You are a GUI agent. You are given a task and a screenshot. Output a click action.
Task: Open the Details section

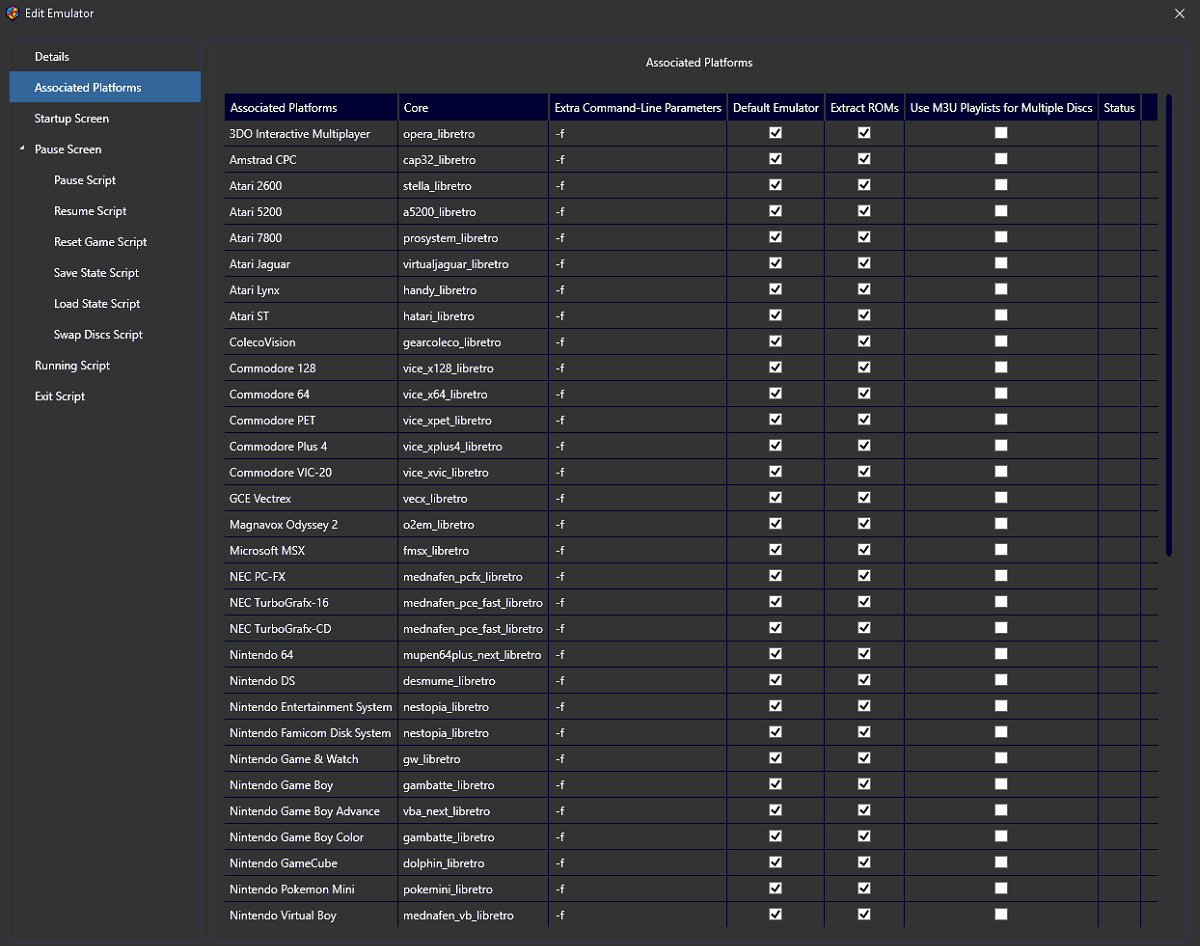tap(52, 57)
